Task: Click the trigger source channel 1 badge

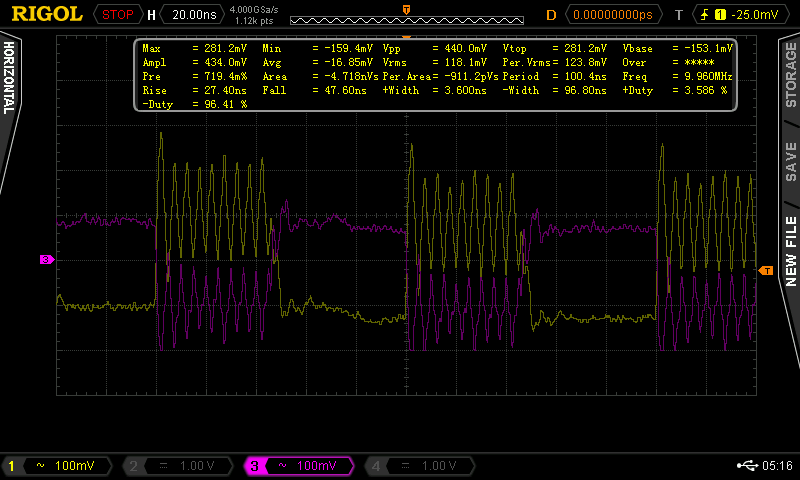Action: (720, 15)
